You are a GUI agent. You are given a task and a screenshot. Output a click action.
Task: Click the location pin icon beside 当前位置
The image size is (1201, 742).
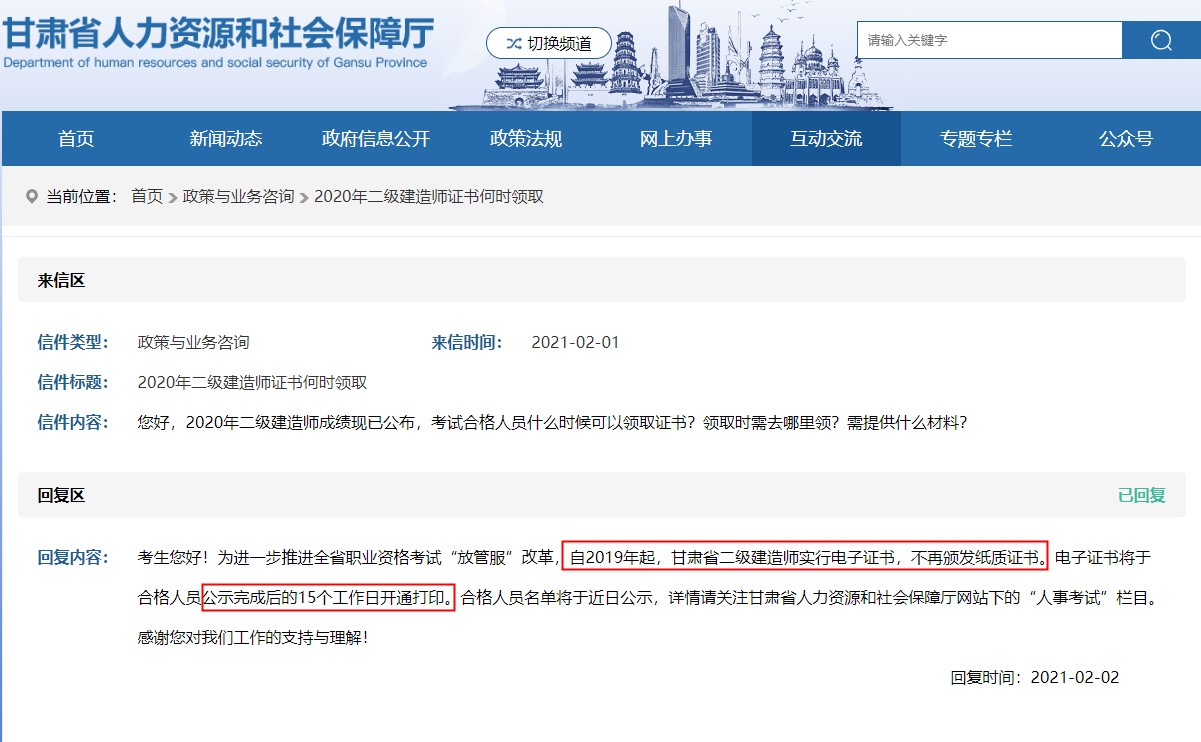coord(33,197)
